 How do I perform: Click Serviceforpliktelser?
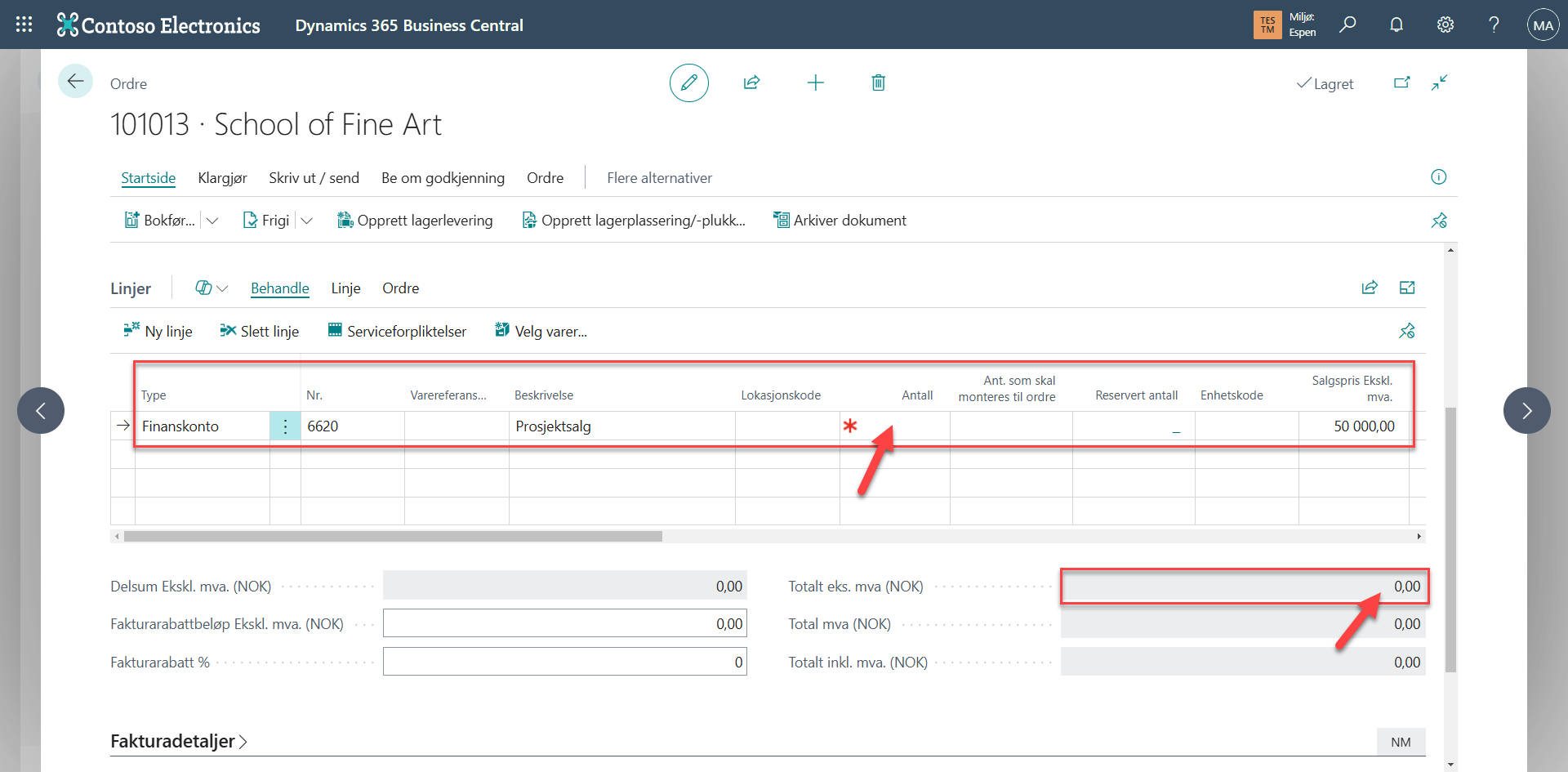[397, 331]
